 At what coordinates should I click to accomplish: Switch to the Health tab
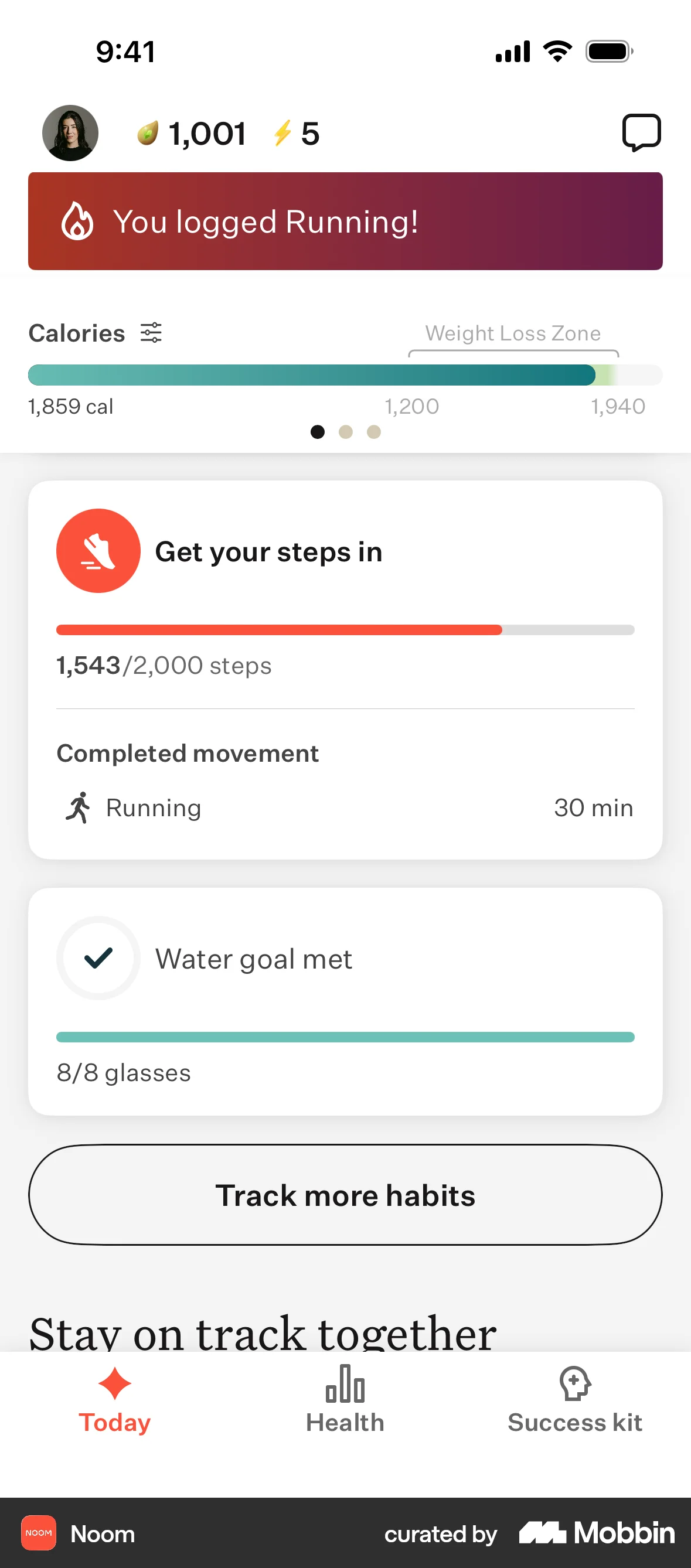pyautogui.click(x=345, y=1399)
